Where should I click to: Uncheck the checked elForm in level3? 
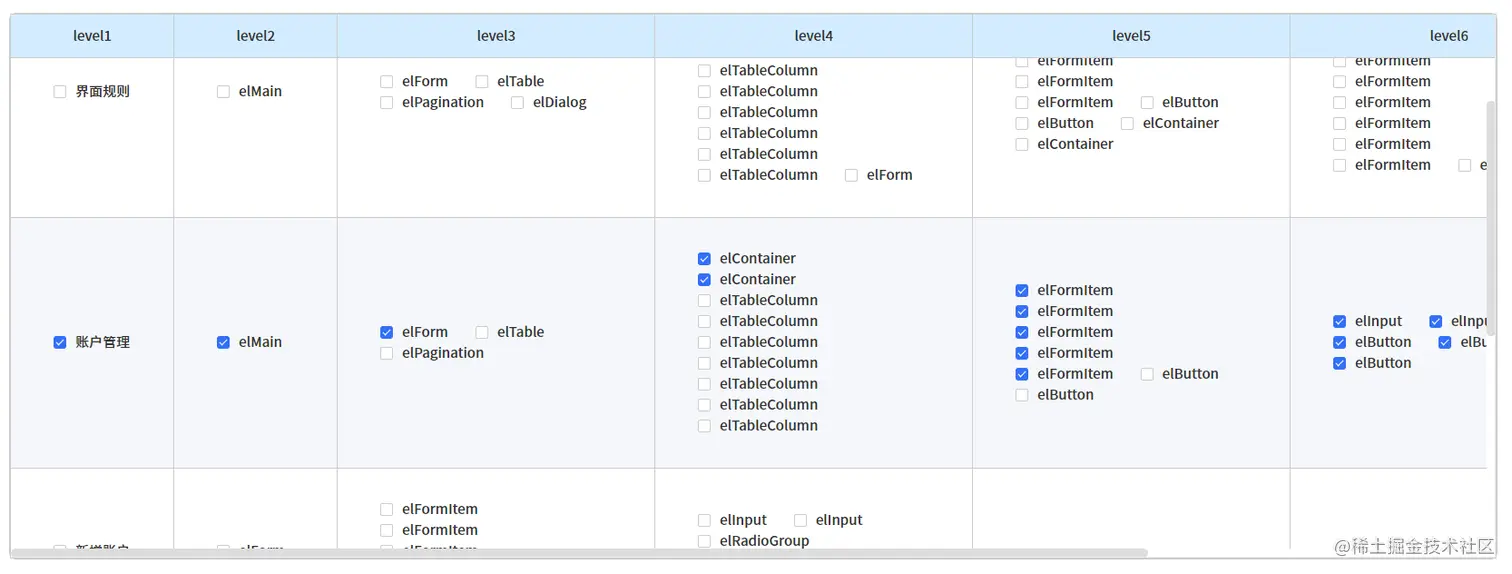[387, 333]
